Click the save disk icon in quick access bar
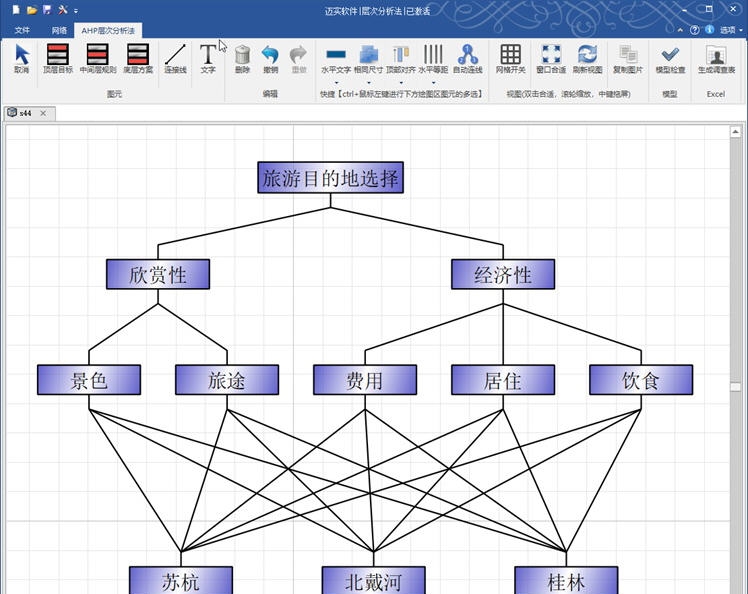 click(47, 10)
